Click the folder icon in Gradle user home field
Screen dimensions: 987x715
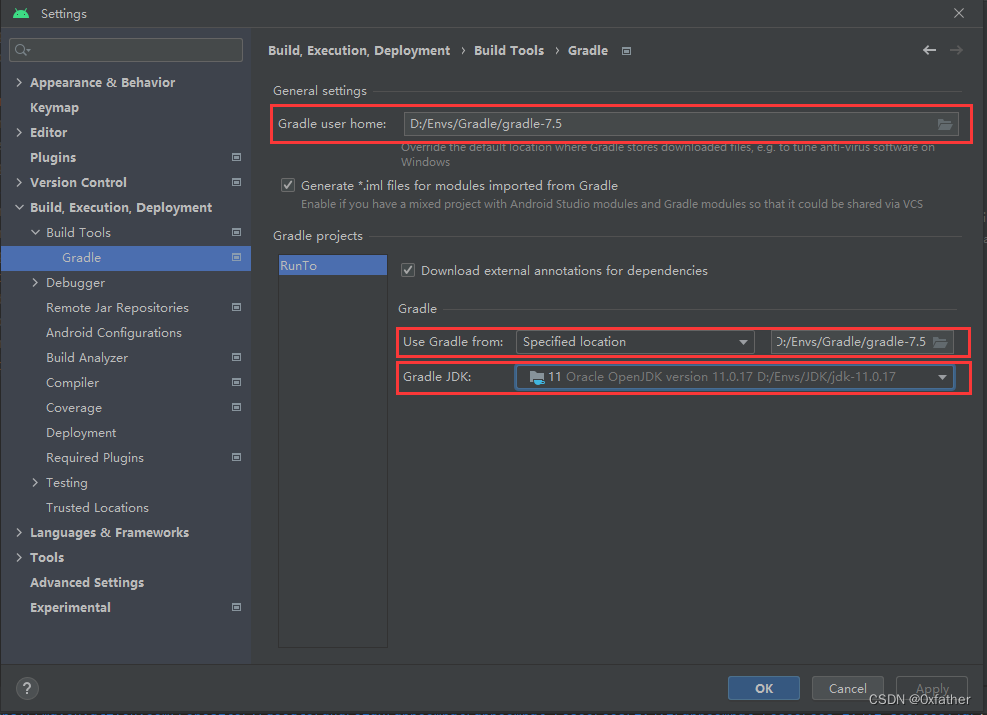(945, 124)
